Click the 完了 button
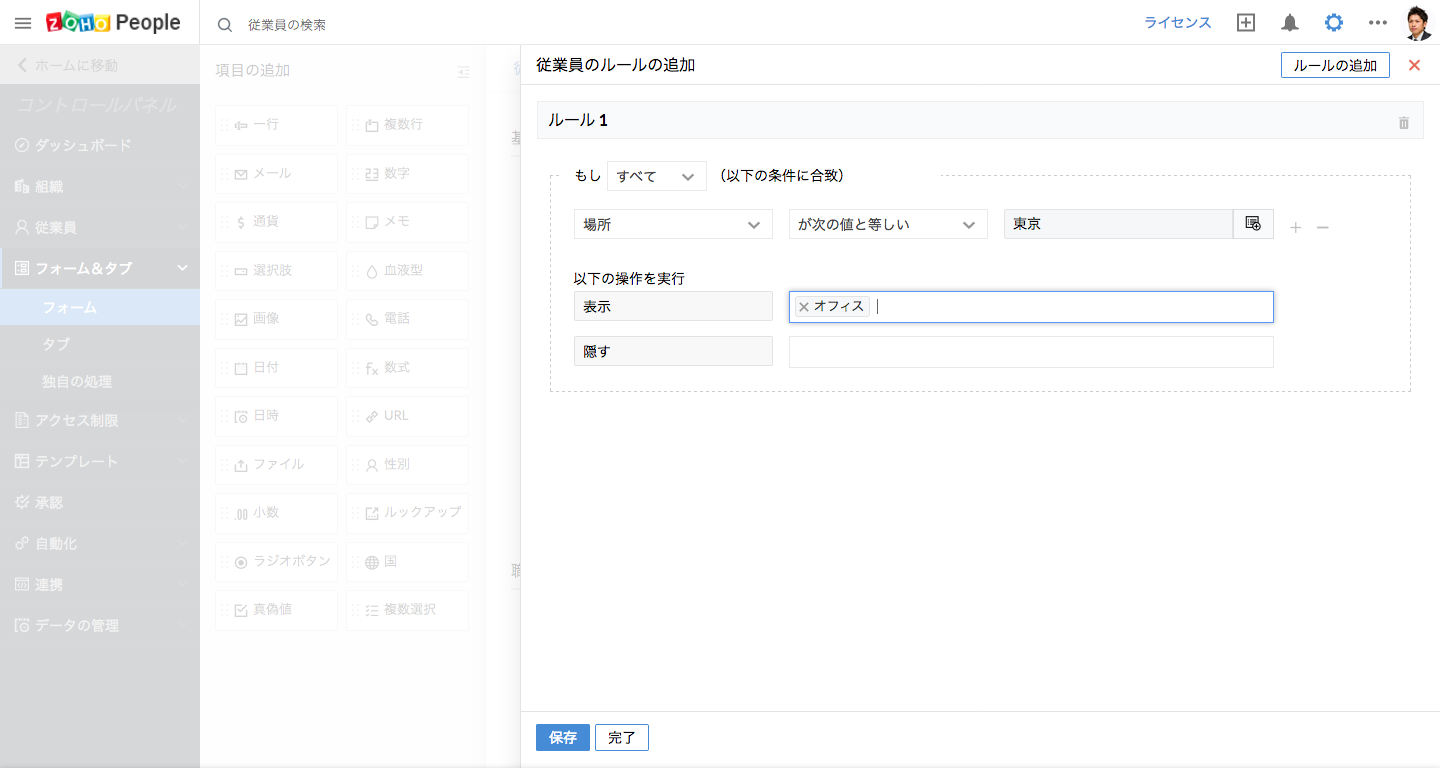This screenshot has width=1440, height=768. [x=621, y=738]
